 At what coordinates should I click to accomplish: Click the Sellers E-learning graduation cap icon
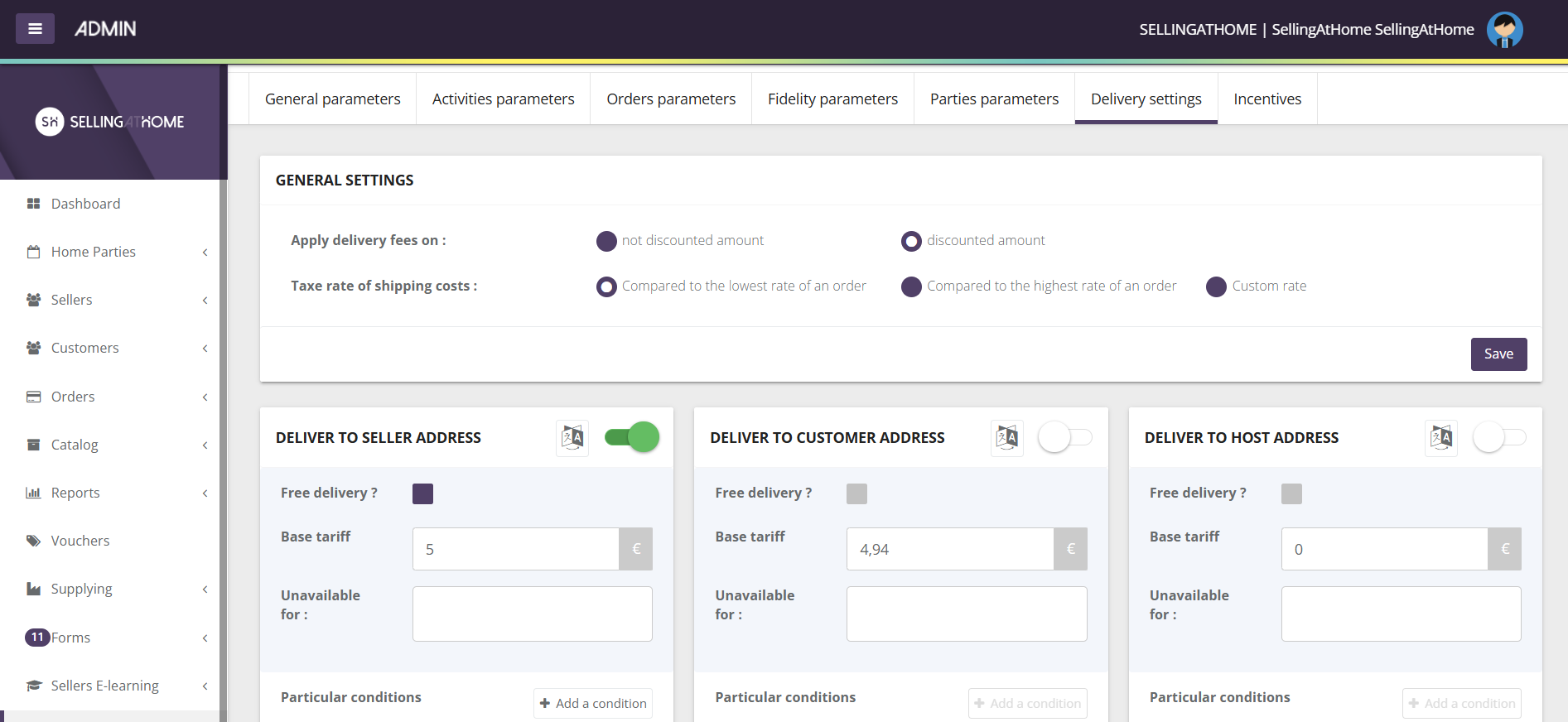click(x=33, y=686)
